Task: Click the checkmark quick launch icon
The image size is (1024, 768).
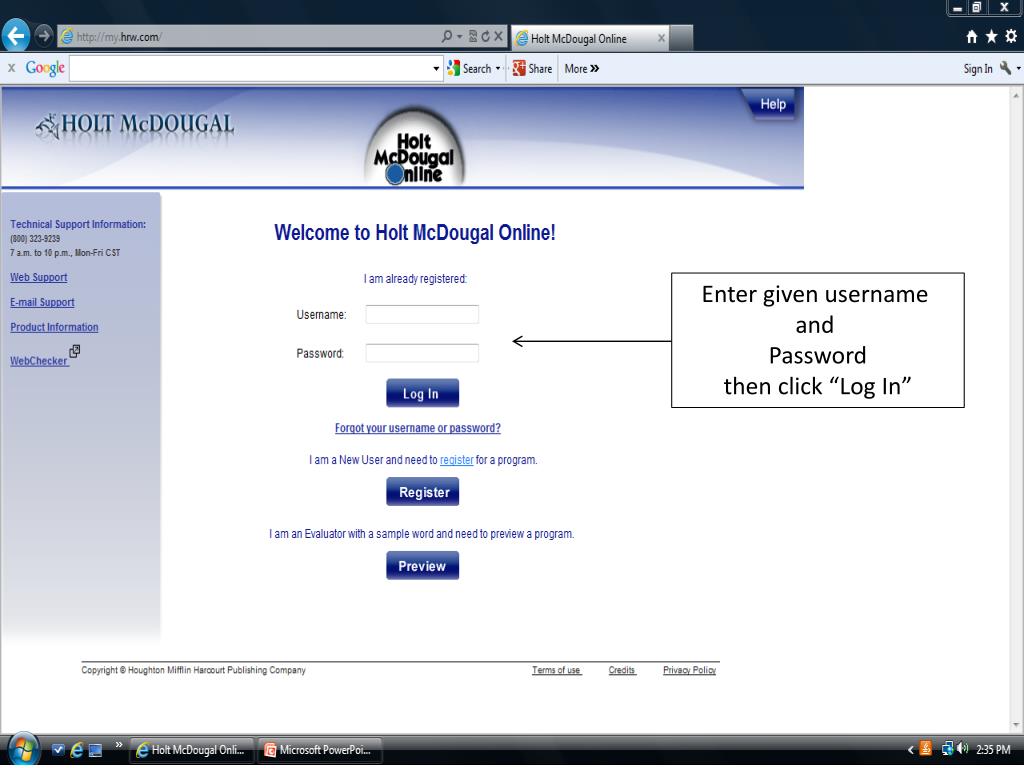Action: click(x=57, y=750)
